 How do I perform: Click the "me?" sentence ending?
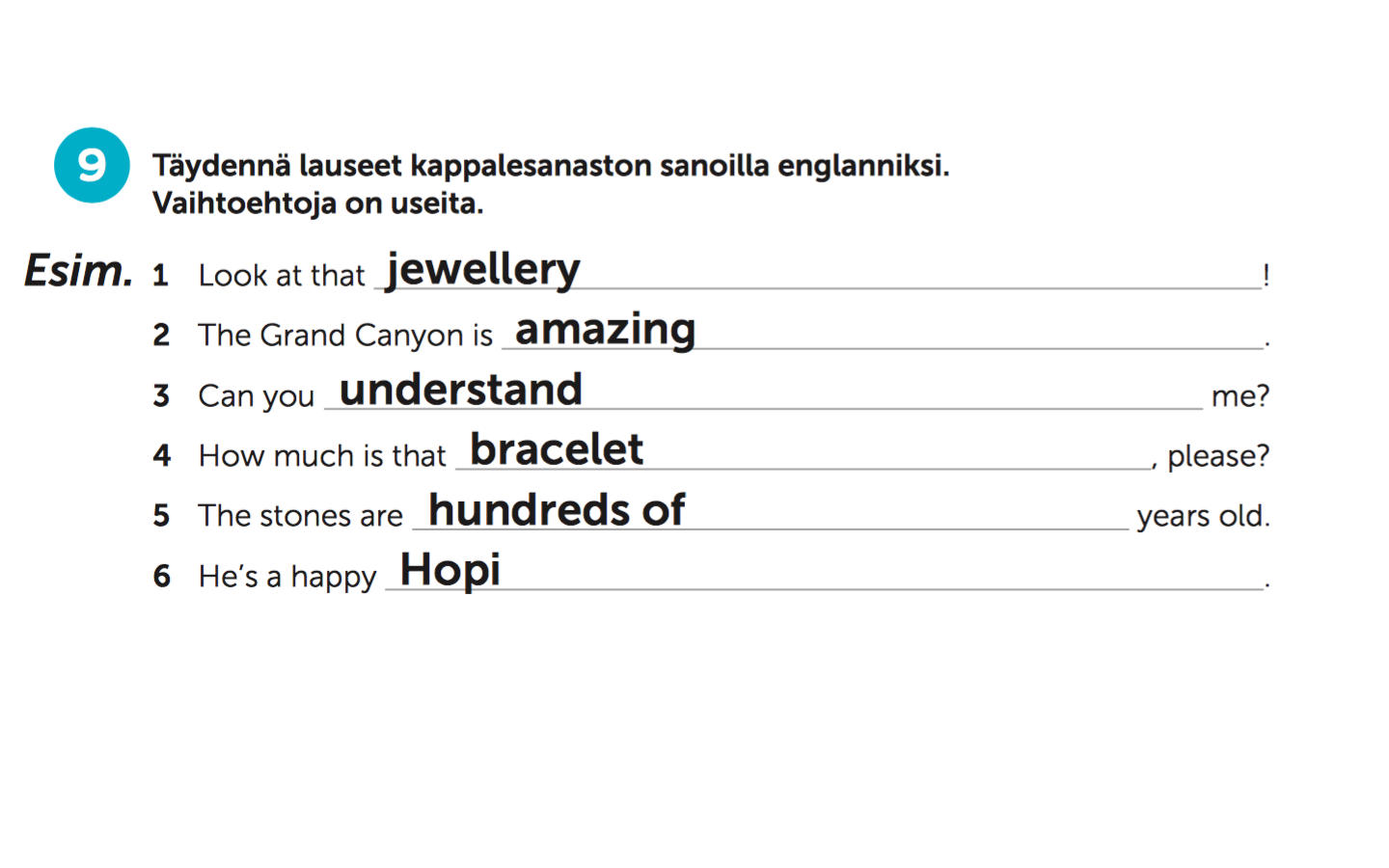tap(1240, 395)
